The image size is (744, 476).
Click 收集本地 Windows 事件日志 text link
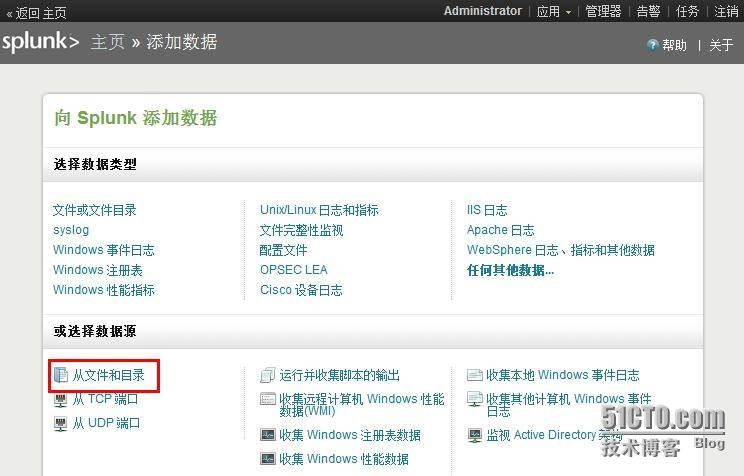tap(562, 375)
